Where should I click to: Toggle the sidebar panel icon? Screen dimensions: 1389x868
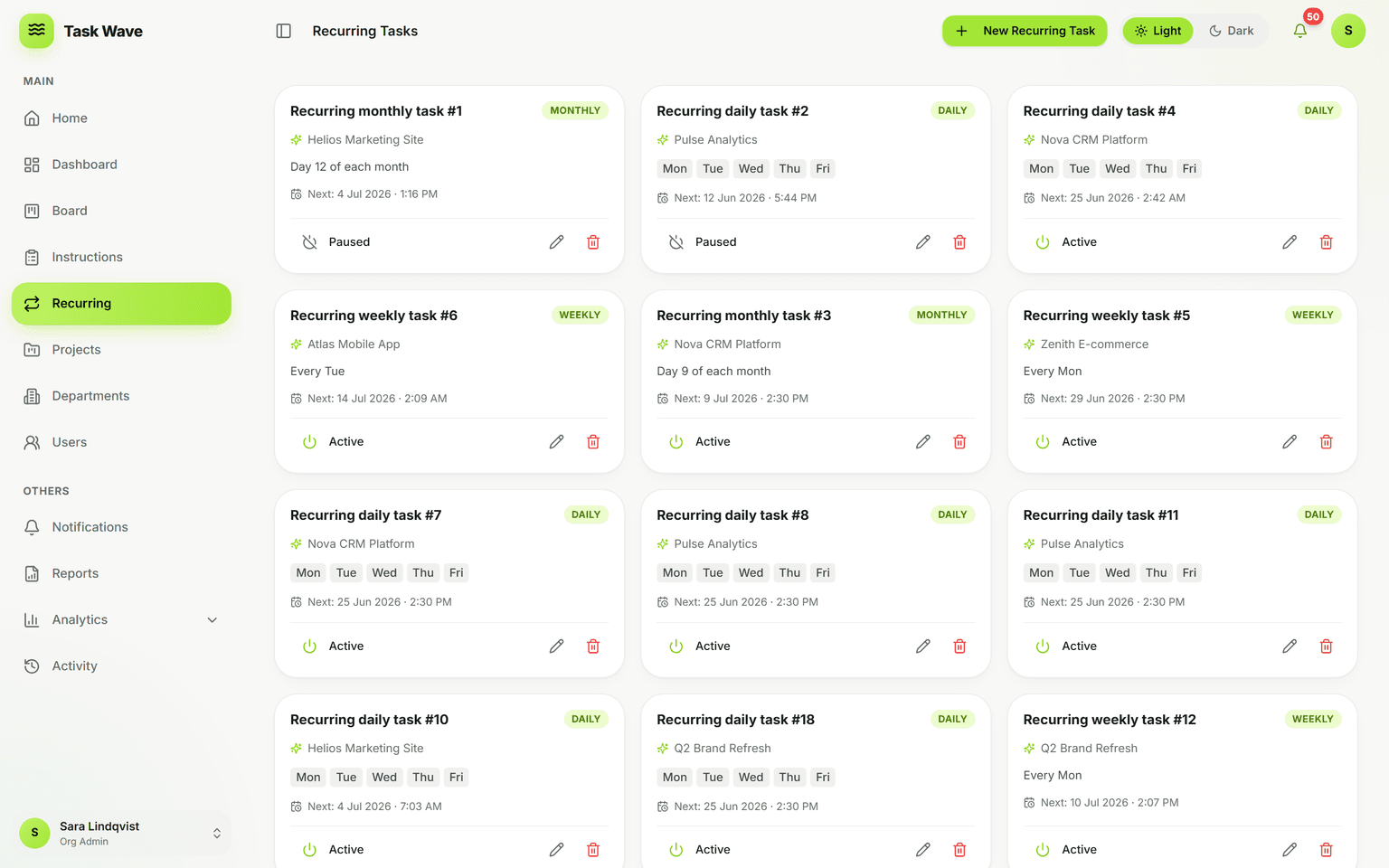tap(283, 31)
